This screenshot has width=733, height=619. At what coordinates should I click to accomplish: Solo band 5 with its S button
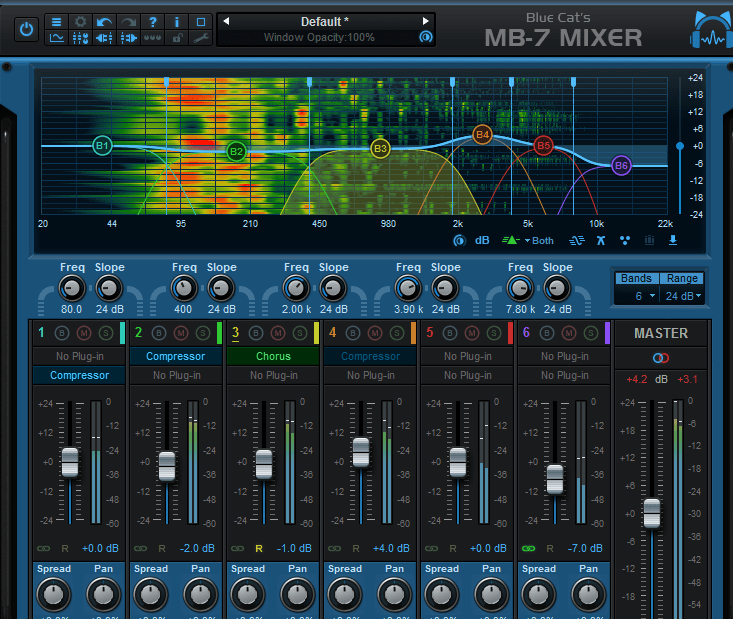pos(494,333)
